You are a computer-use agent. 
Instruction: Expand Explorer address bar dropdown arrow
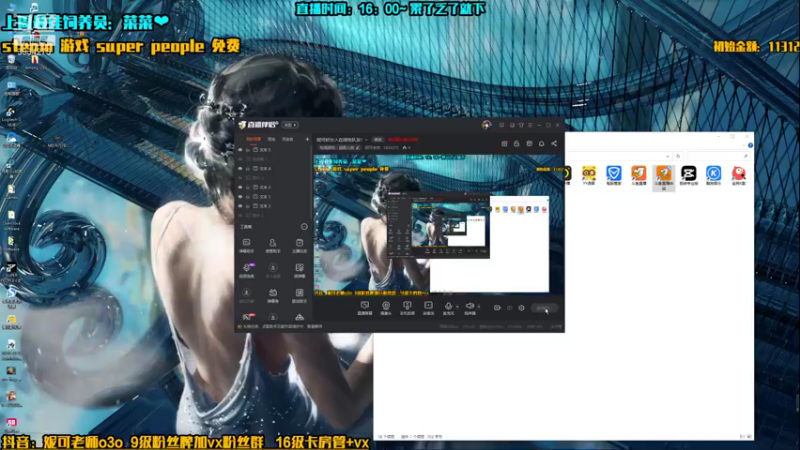tap(667, 156)
